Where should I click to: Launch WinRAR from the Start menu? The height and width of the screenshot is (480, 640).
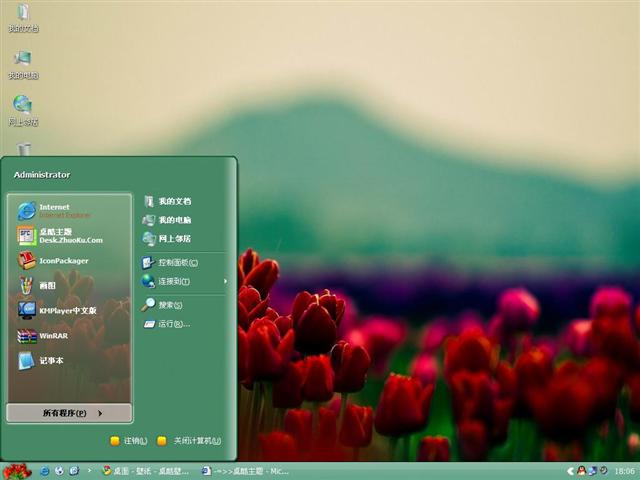[x=69, y=336]
